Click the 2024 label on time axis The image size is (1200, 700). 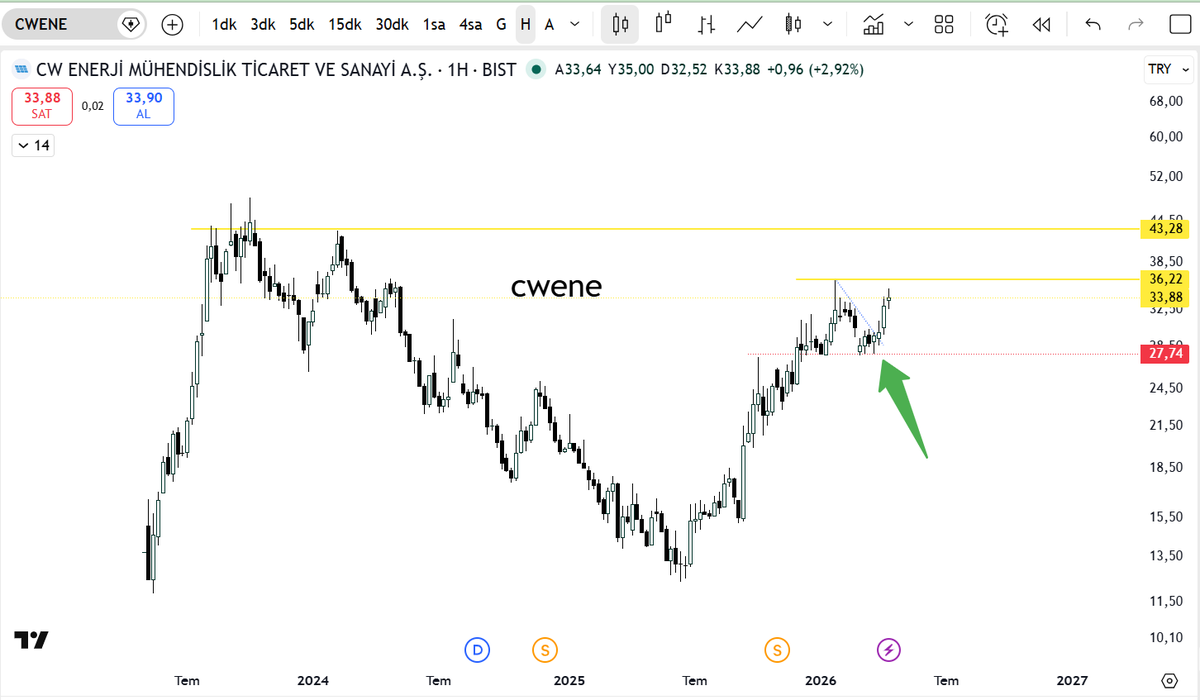pos(313,681)
